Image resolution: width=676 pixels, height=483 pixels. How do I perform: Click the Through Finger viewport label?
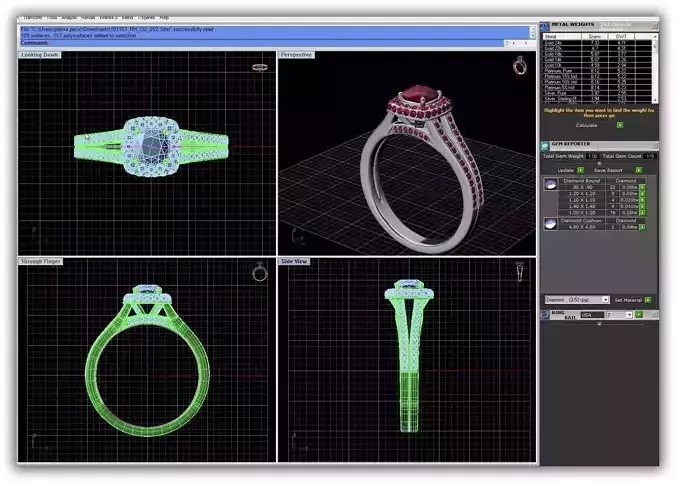(41, 261)
